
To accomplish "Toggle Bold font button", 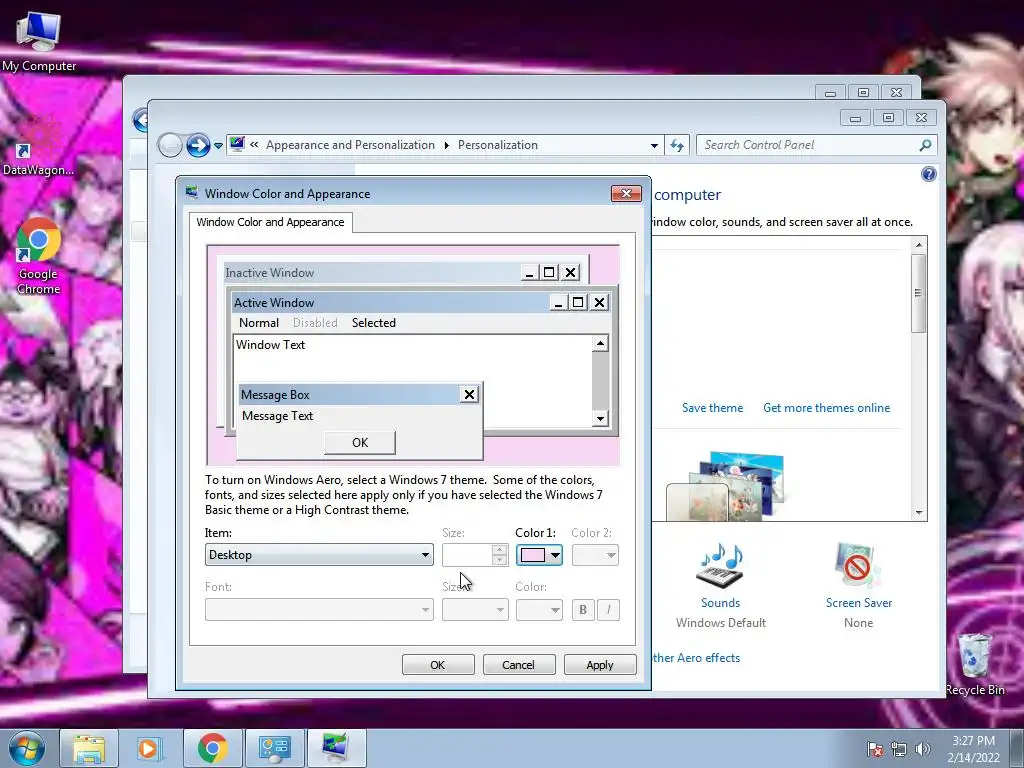I will point(583,609).
